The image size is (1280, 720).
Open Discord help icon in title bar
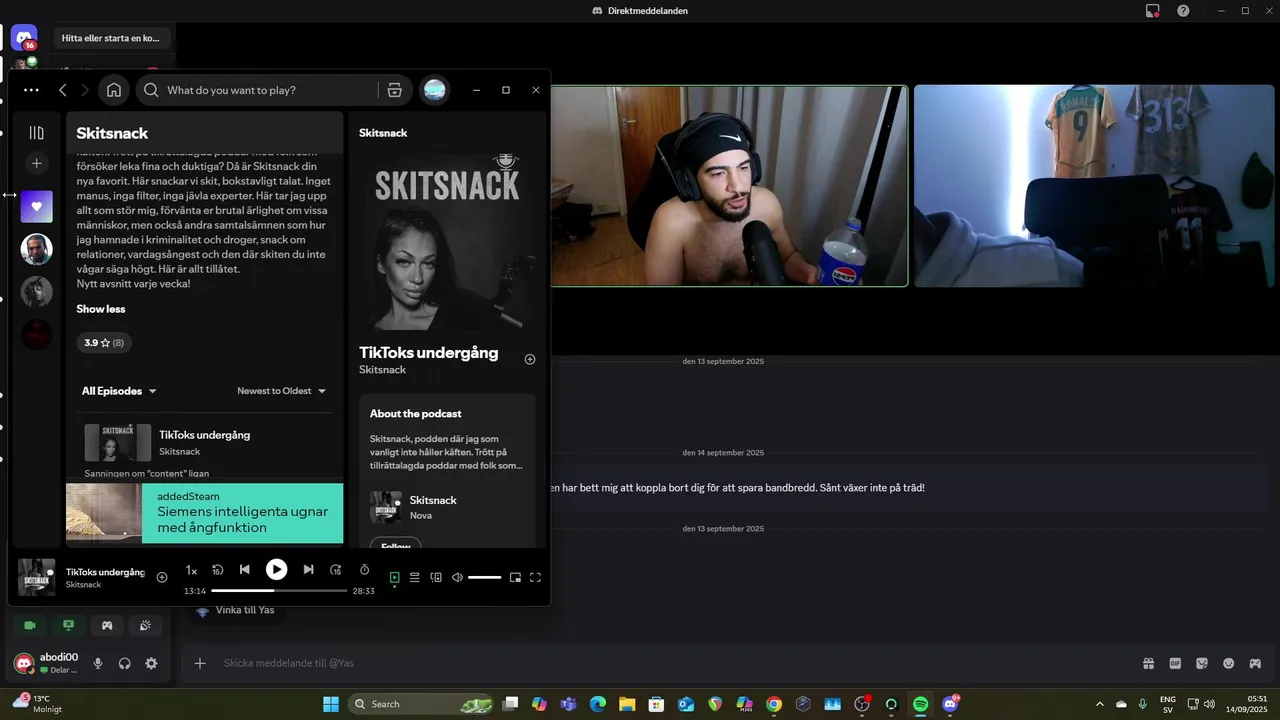[x=1183, y=11]
